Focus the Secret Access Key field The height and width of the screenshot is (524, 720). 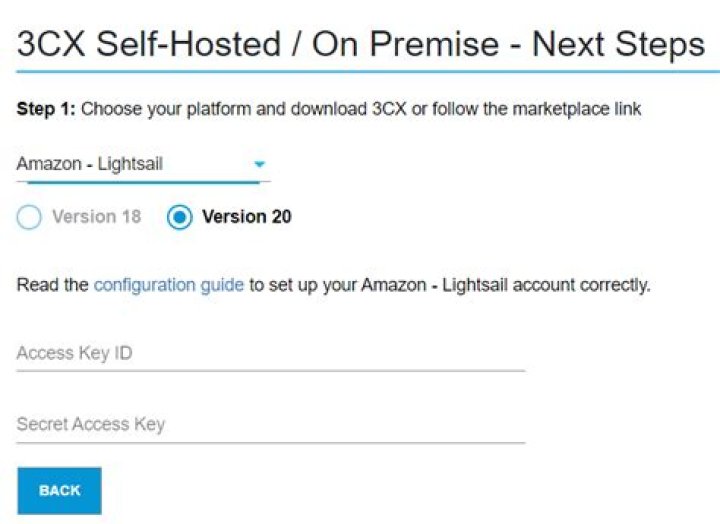pyautogui.click(x=270, y=425)
